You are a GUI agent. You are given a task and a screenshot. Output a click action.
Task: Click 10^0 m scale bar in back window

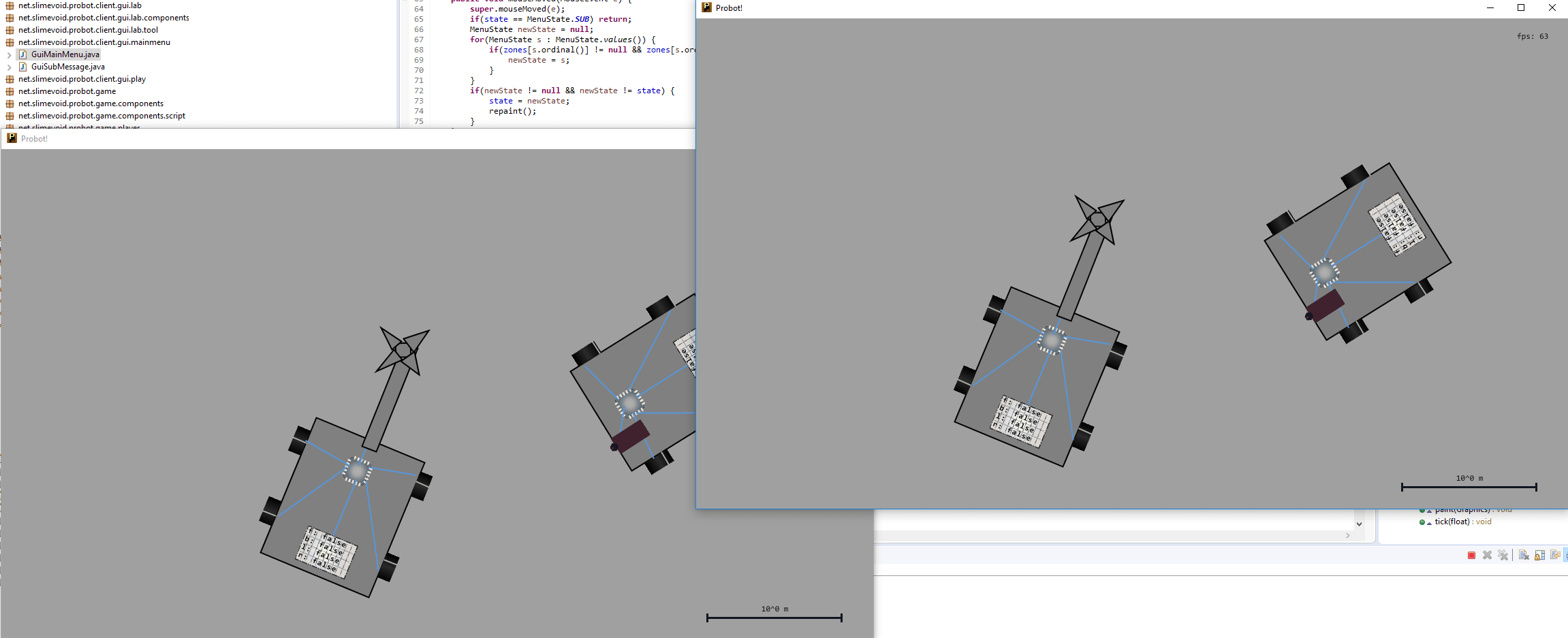(x=774, y=614)
